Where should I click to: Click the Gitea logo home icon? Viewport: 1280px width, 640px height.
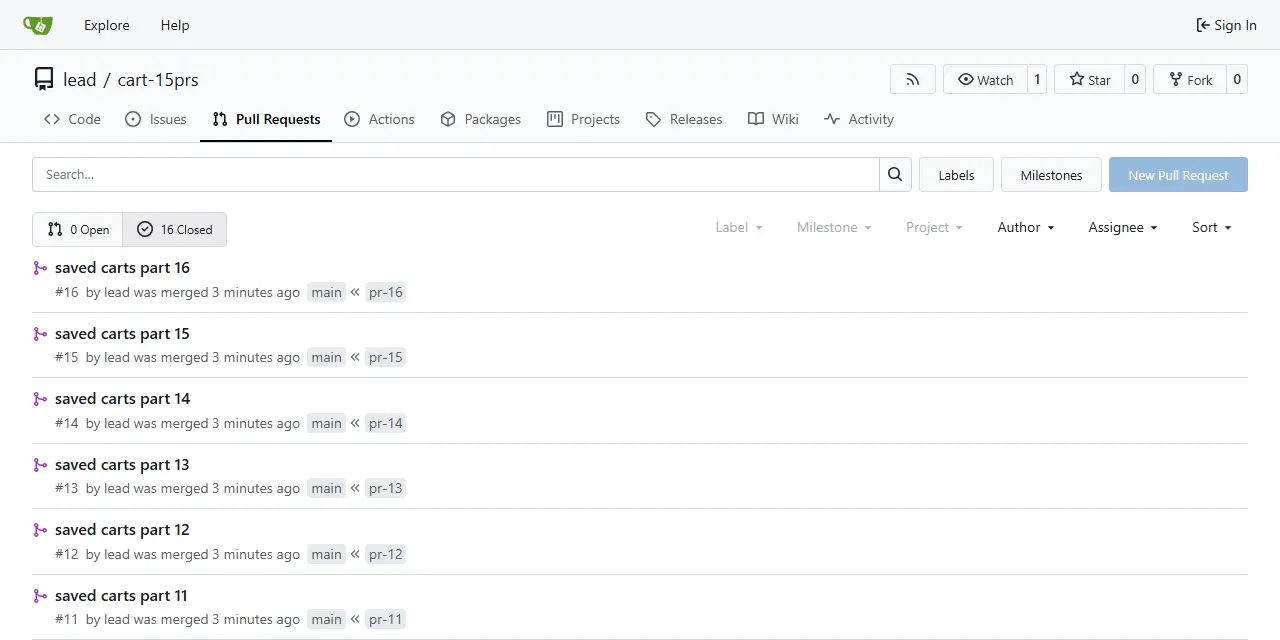pyautogui.click(x=38, y=25)
